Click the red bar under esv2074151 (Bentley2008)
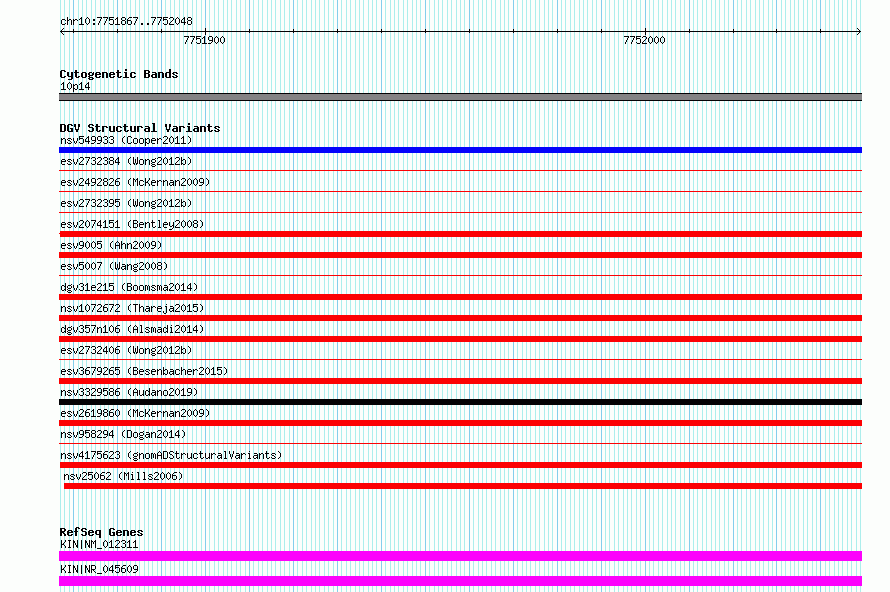The width and height of the screenshot is (890, 592). [460, 234]
